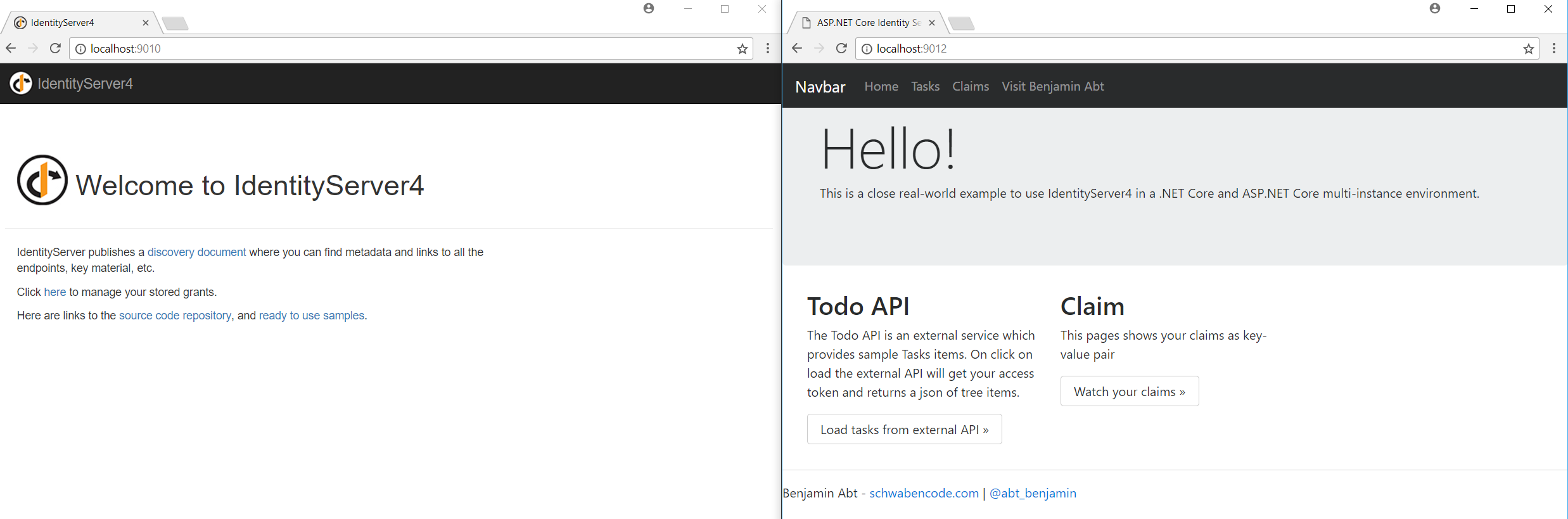Select the IdentityServer4 browser tab
This screenshot has height=519, width=1568.
(x=81, y=23)
